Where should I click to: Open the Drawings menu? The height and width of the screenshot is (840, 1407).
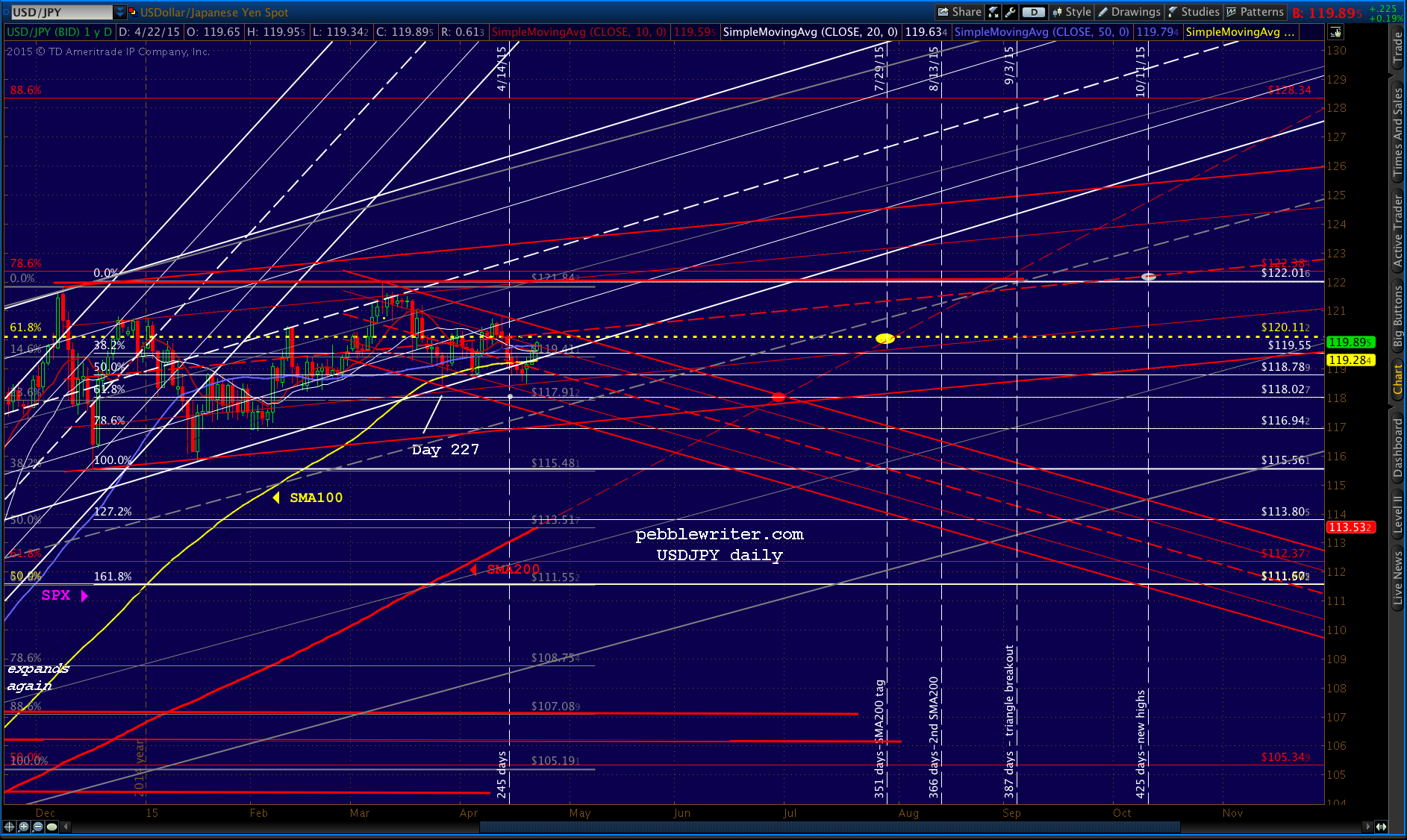(x=1129, y=12)
